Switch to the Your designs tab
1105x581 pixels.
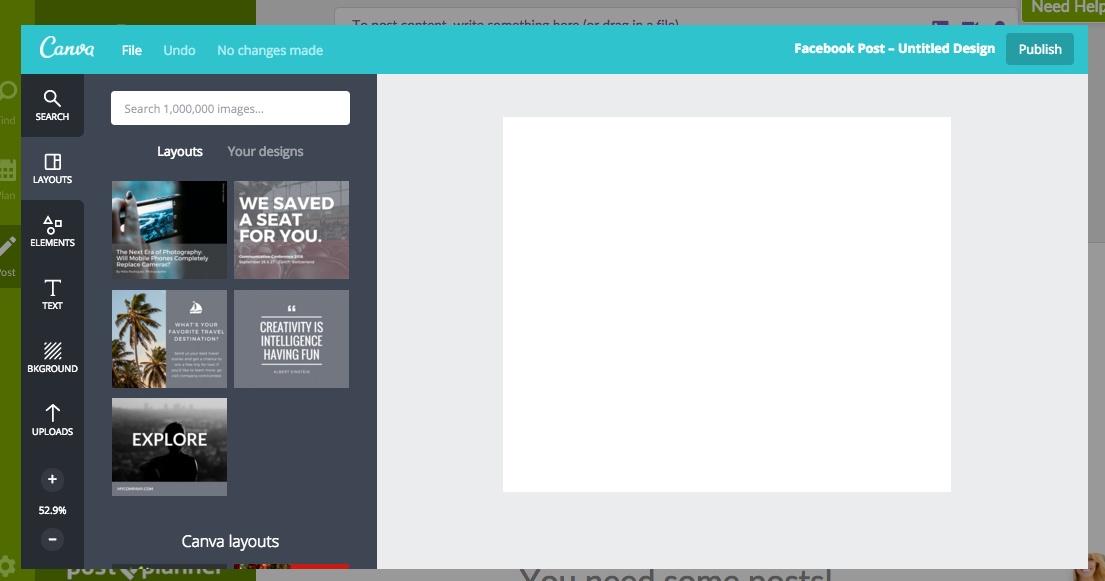click(265, 151)
